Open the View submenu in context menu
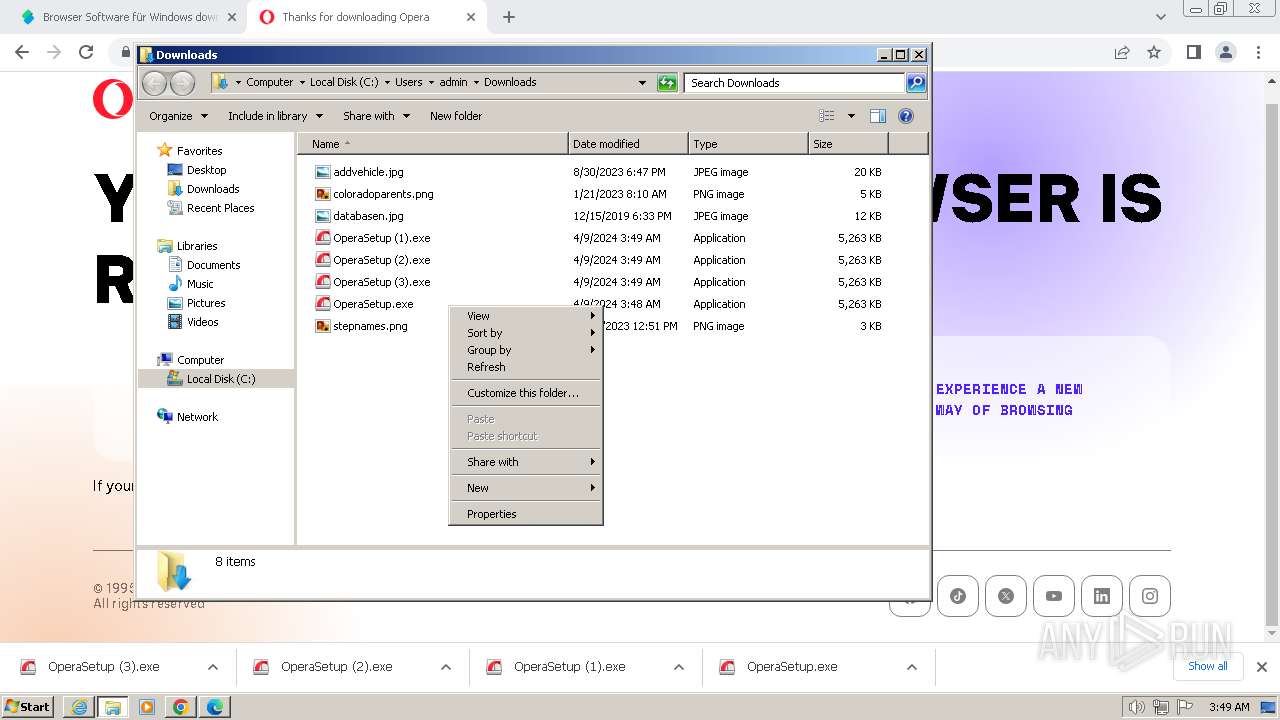Screen dimensions: 1280x720 (x=526, y=316)
